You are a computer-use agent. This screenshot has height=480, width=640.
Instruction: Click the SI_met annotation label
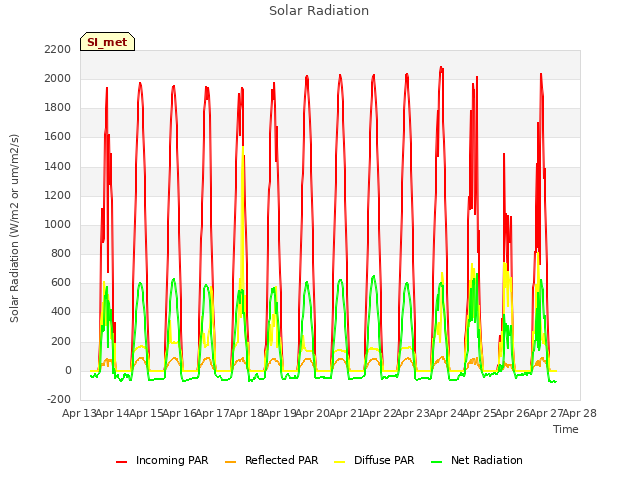pos(107,42)
